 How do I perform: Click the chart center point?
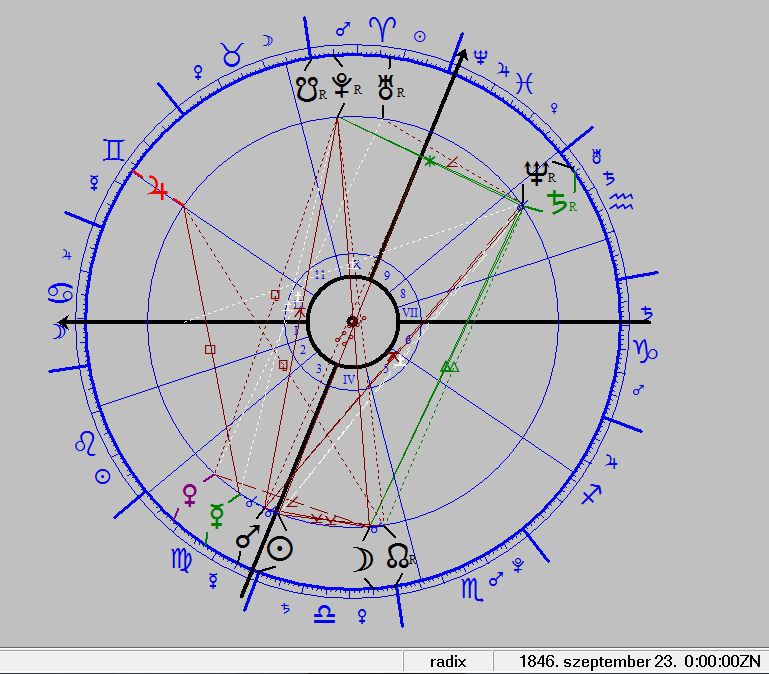(x=351, y=321)
